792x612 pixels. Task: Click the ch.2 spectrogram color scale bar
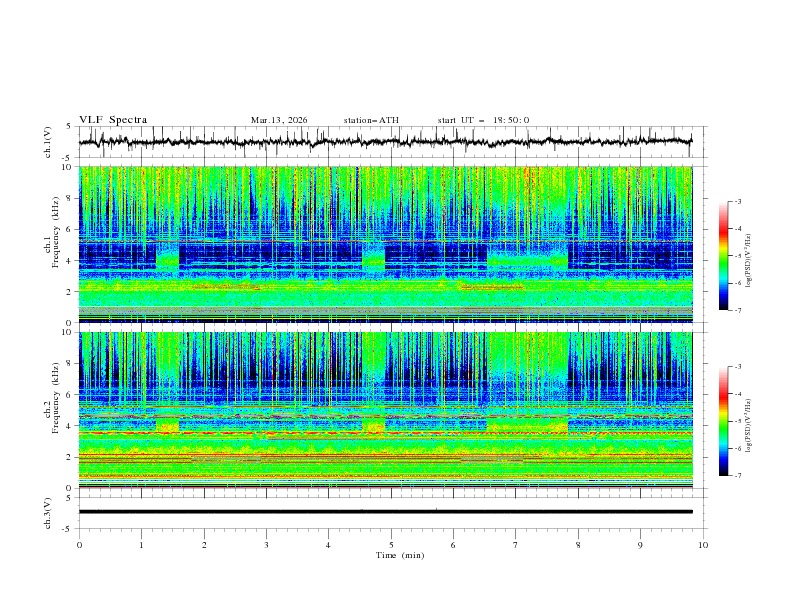[723, 421]
